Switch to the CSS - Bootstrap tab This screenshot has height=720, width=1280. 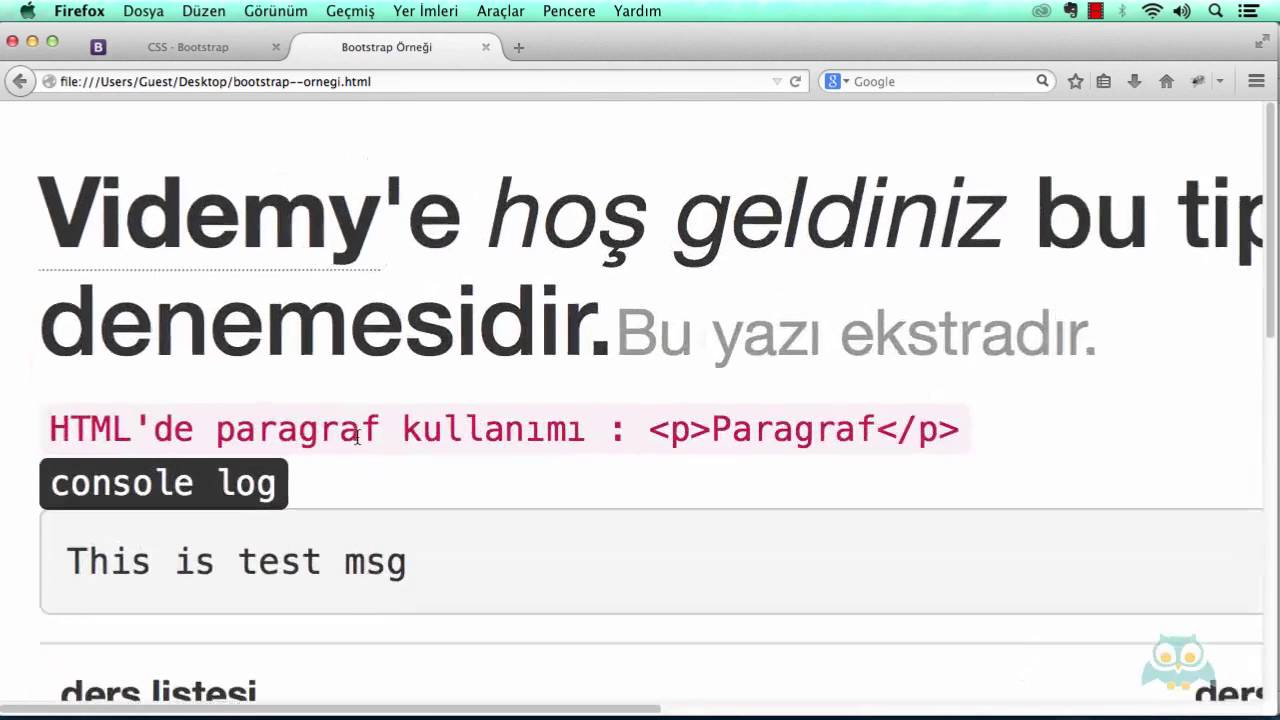click(x=188, y=47)
